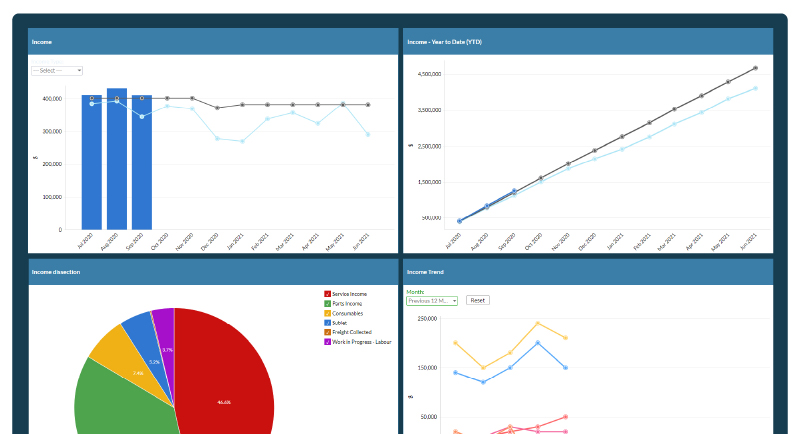The width and height of the screenshot is (800, 434).
Task: Click the Consumables legend label
Action: (347, 314)
